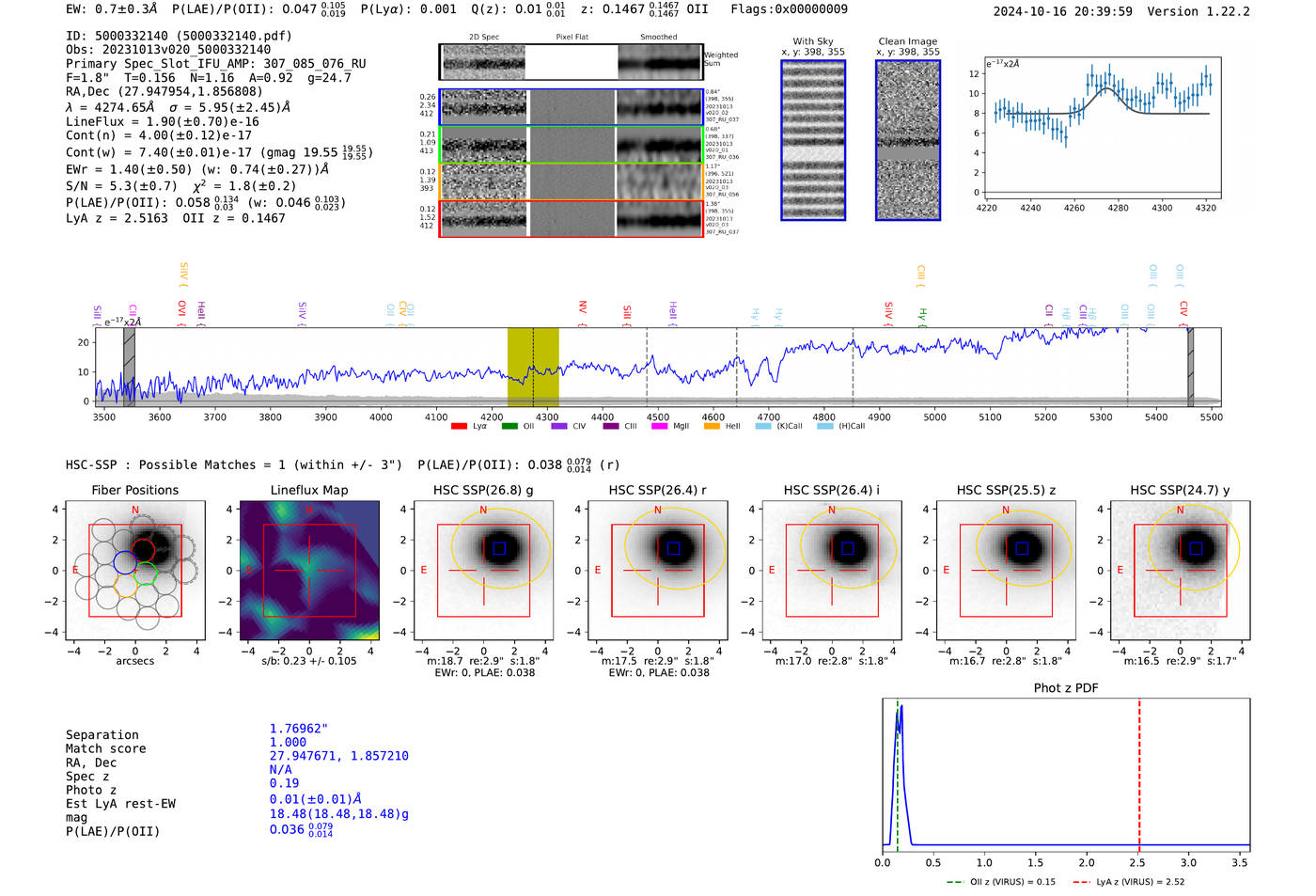Image resolution: width=1316 pixels, height=896 pixels.
Task: Click the Photo z value 0.19
Action: (x=285, y=783)
